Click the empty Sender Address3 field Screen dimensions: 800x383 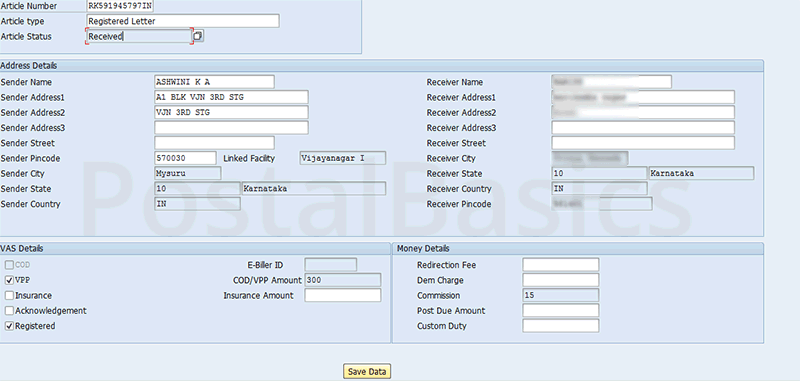(x=232, y=127)
